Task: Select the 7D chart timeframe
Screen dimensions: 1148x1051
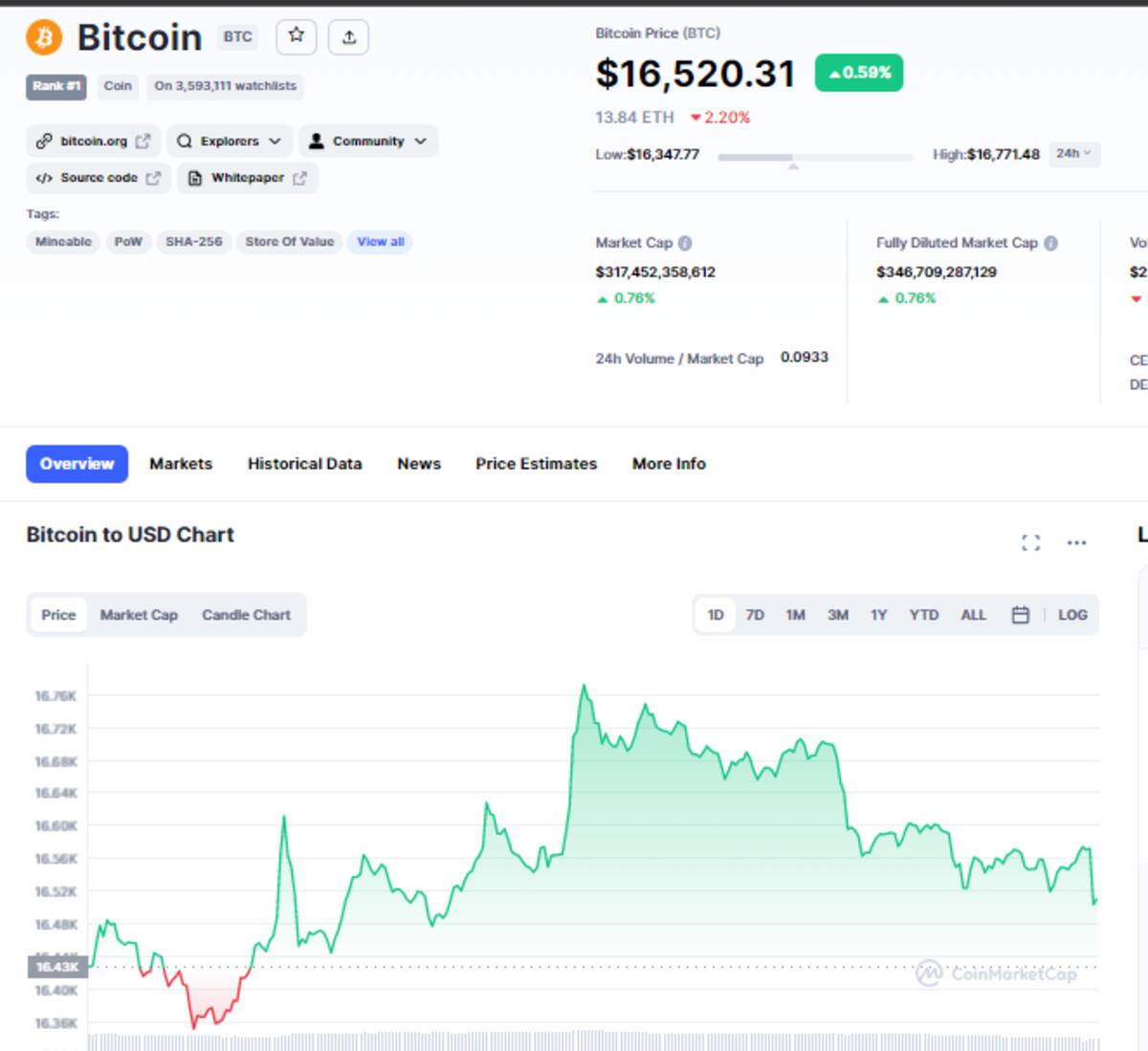Action: pyautogui.click(x=755, y=615)
